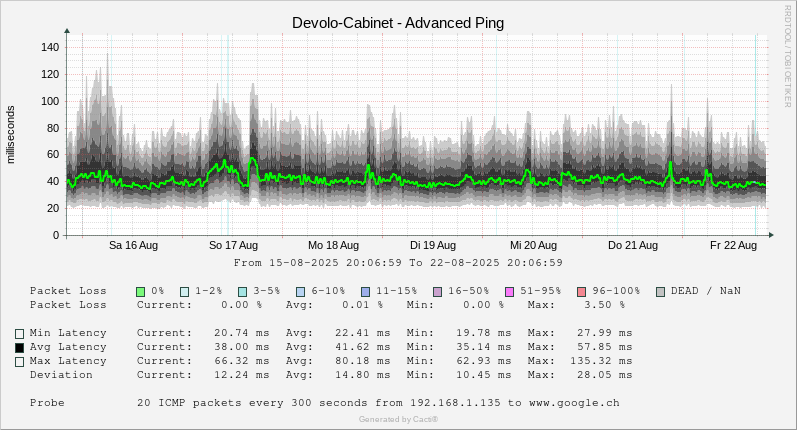Viewport: 797px width, 430px height.
Task: Click the 3-5% packet loss swatch
Action: click(x=242, y=292)
